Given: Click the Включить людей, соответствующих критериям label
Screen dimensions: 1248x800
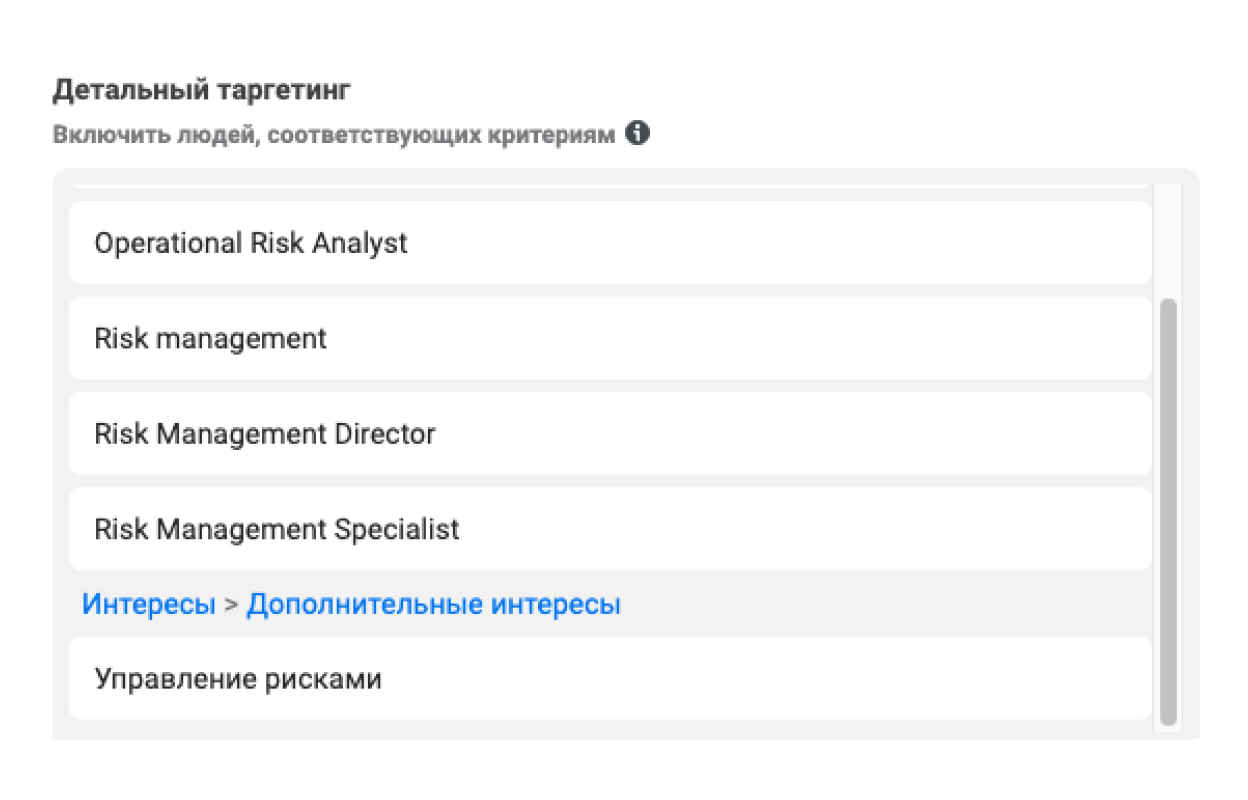Looking at the screenshot, I should pyautogui.click(x=333, y=134).
